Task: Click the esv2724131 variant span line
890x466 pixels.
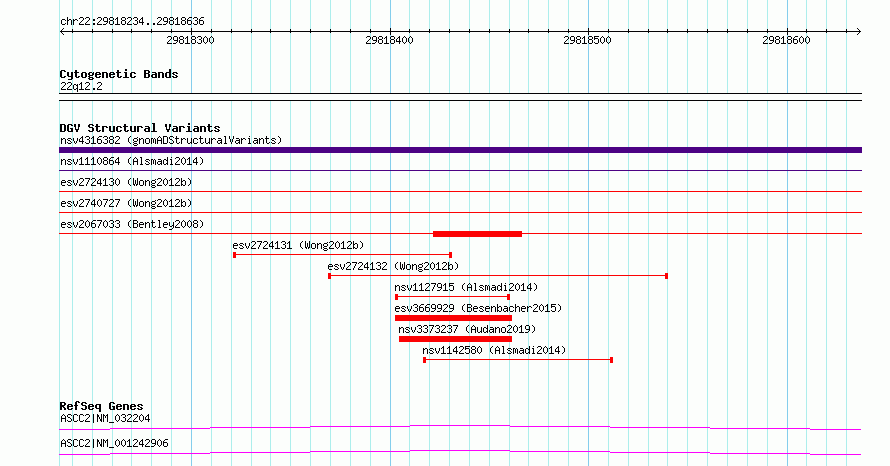Action: 342,255
